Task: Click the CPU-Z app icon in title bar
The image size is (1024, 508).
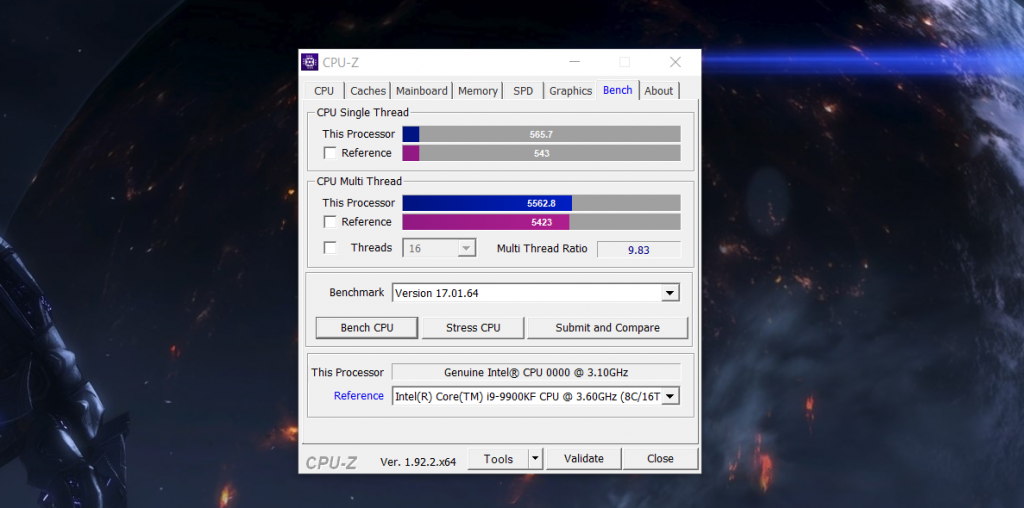Action: click(x=310, y=62)
